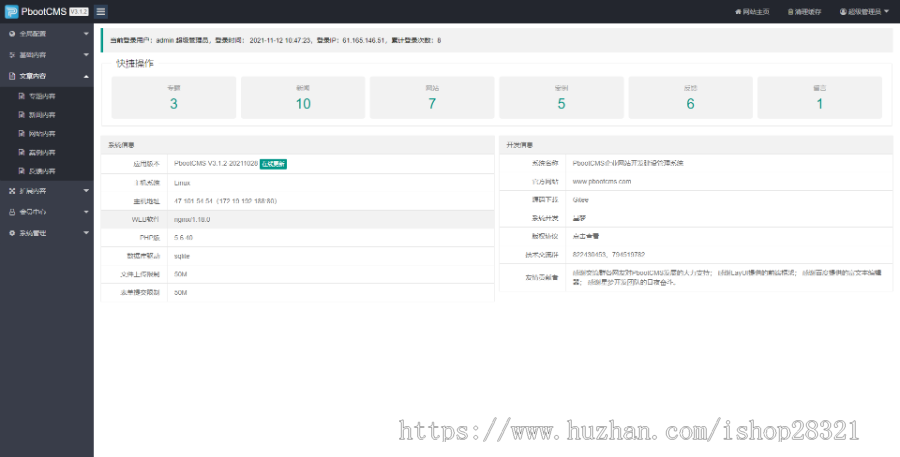Expand the 基础内容 menu arrow
900x457 pixels.
(x=86, y=55)
